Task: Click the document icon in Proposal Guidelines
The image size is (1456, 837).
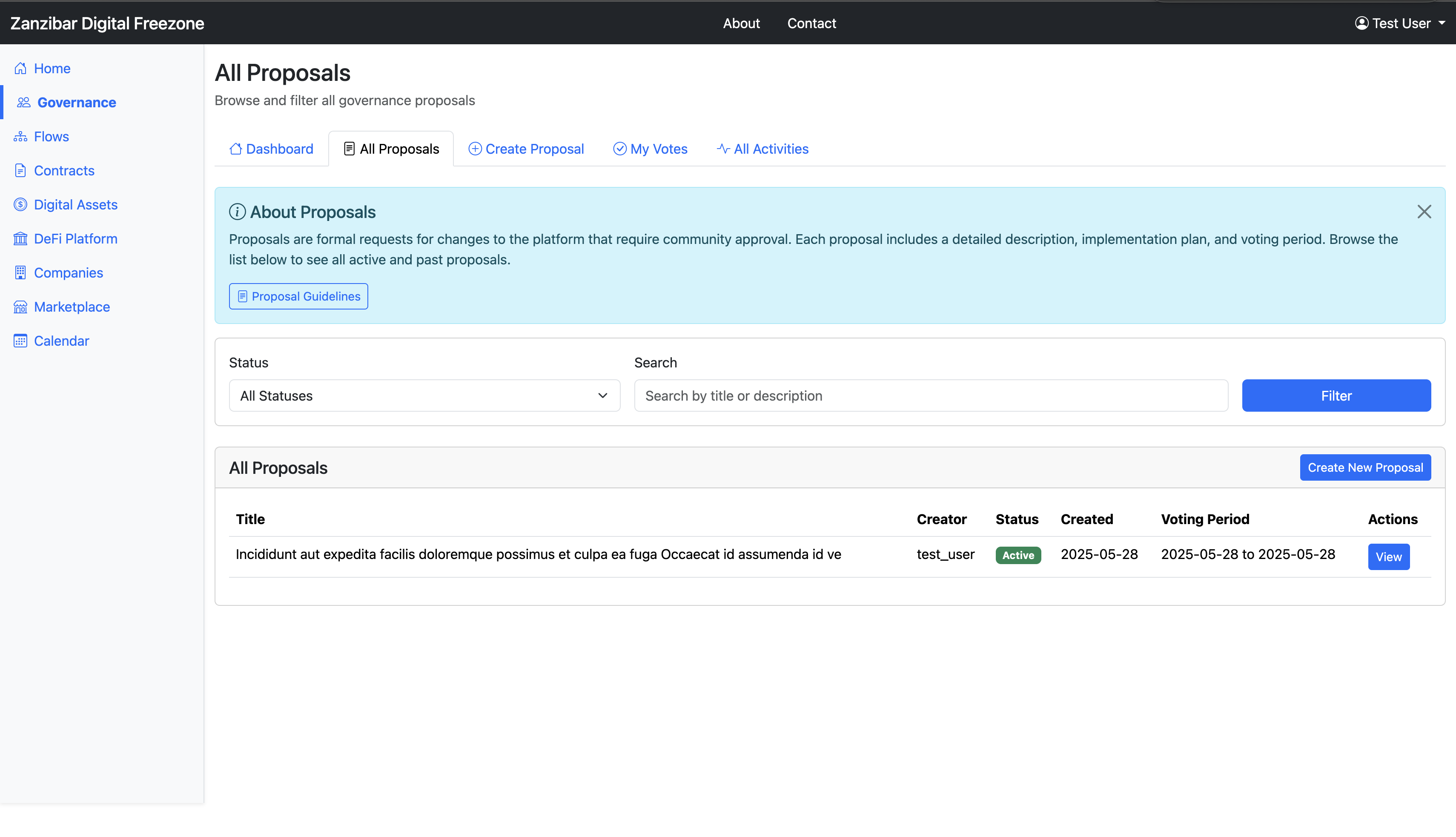Action: (243, 297)
